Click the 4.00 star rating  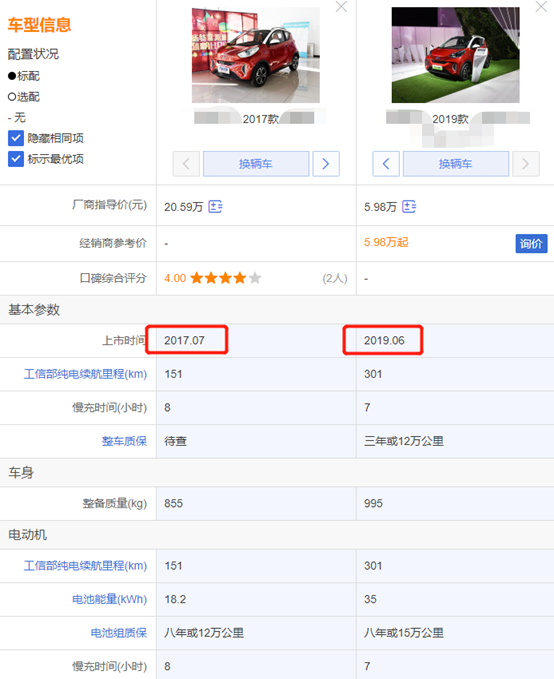click(213, 278)
